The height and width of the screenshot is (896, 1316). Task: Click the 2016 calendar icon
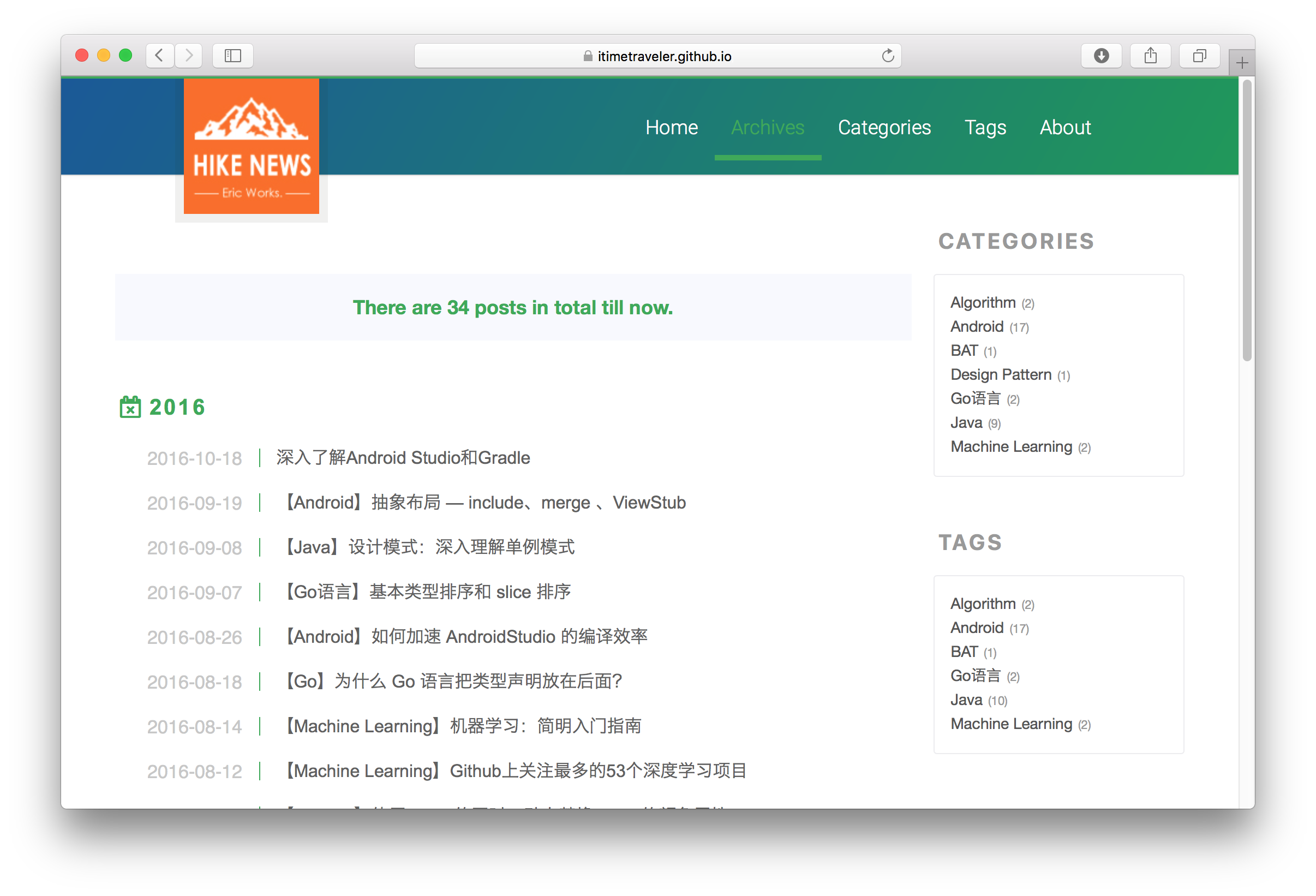pos(130,407)
